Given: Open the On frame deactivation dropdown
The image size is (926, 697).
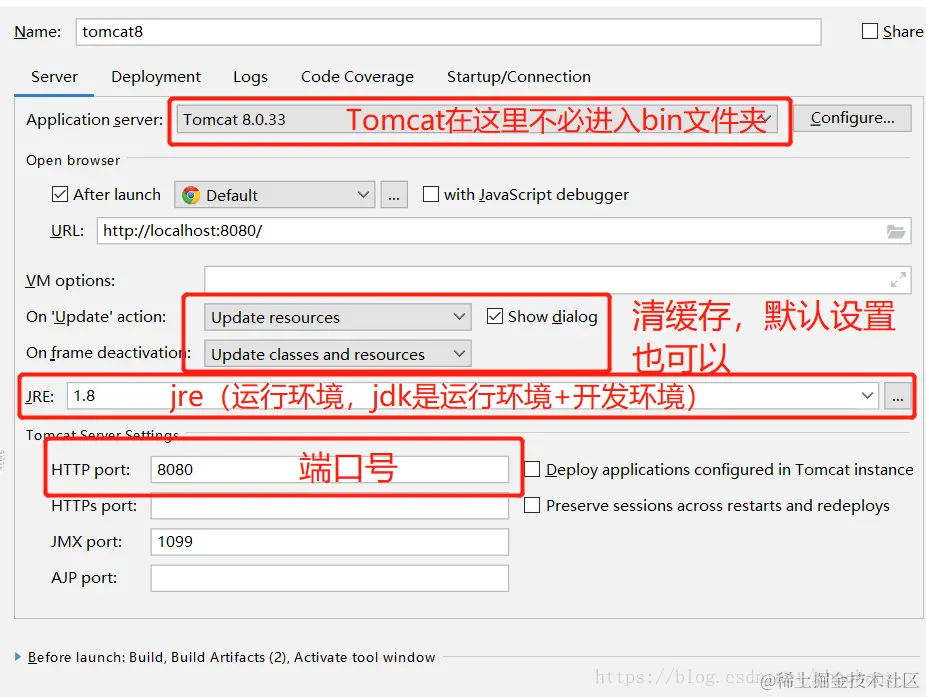Looking at the screenshot, I should (338, 354).
